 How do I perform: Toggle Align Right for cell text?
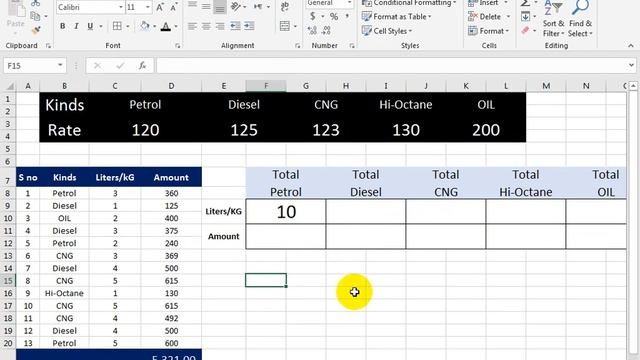[x=220, y=27]
